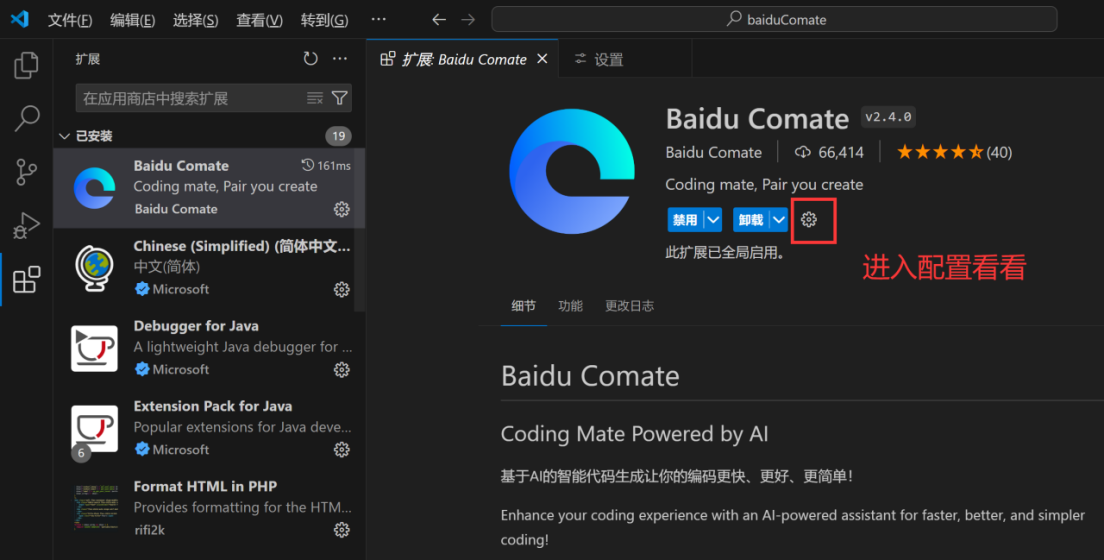Open extensions panel more actions menu

(x=340, y=58)
